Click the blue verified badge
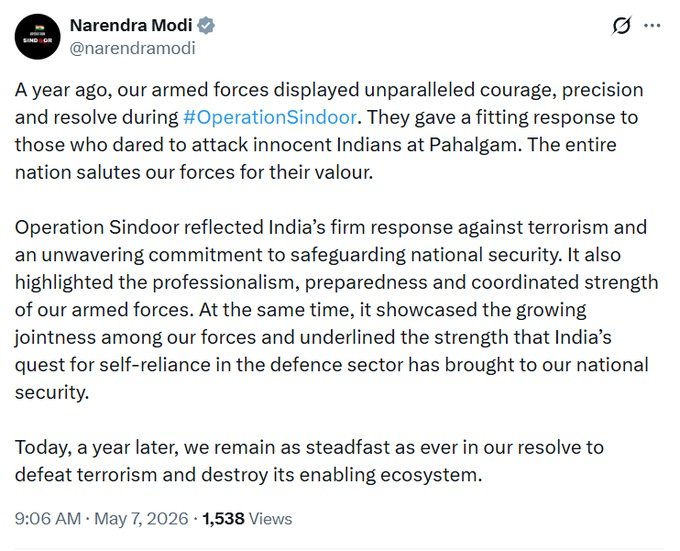The width and height of the screenshot is (680, 551). 206,26
